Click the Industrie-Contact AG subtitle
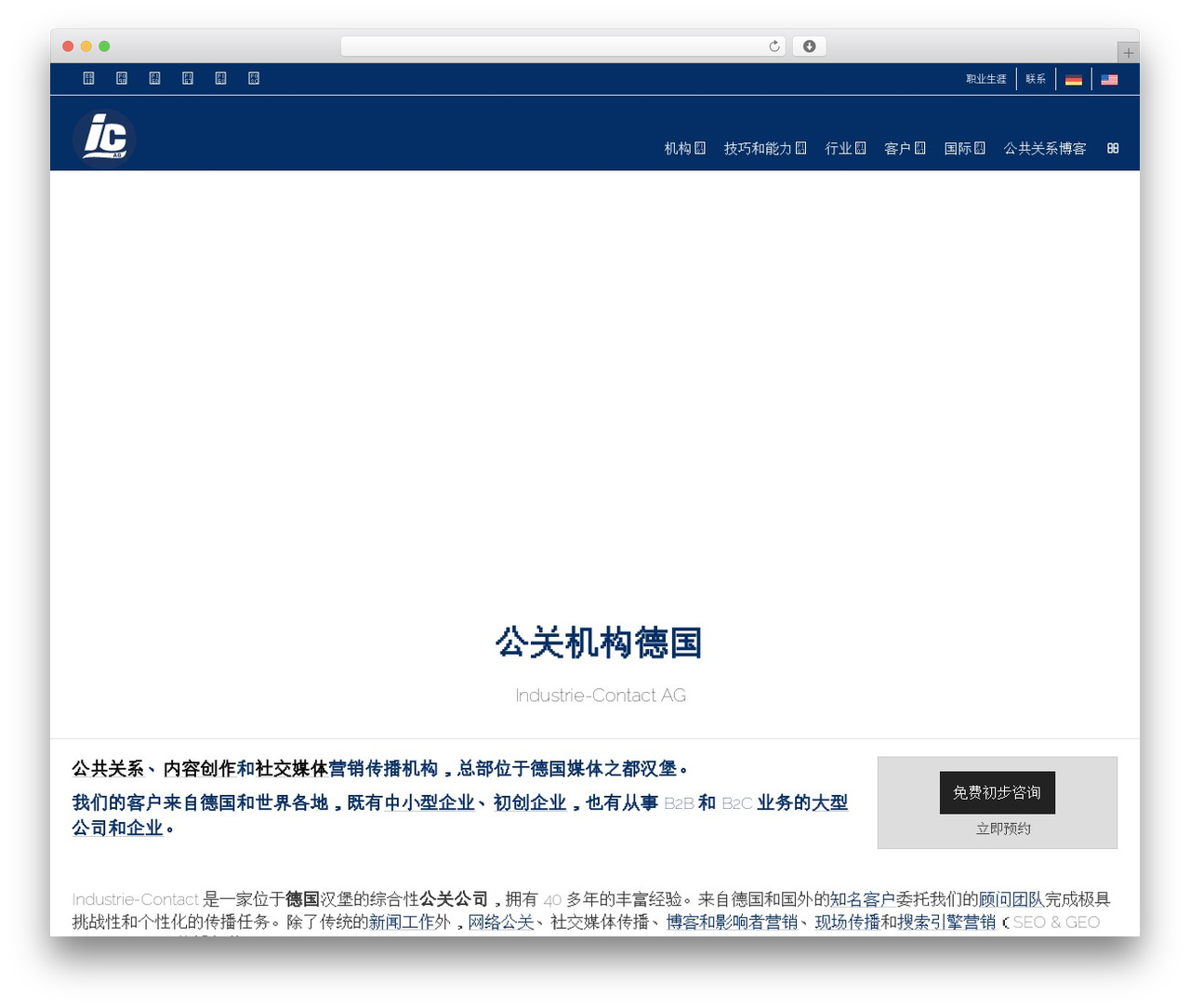 click(x=601, y=696)
